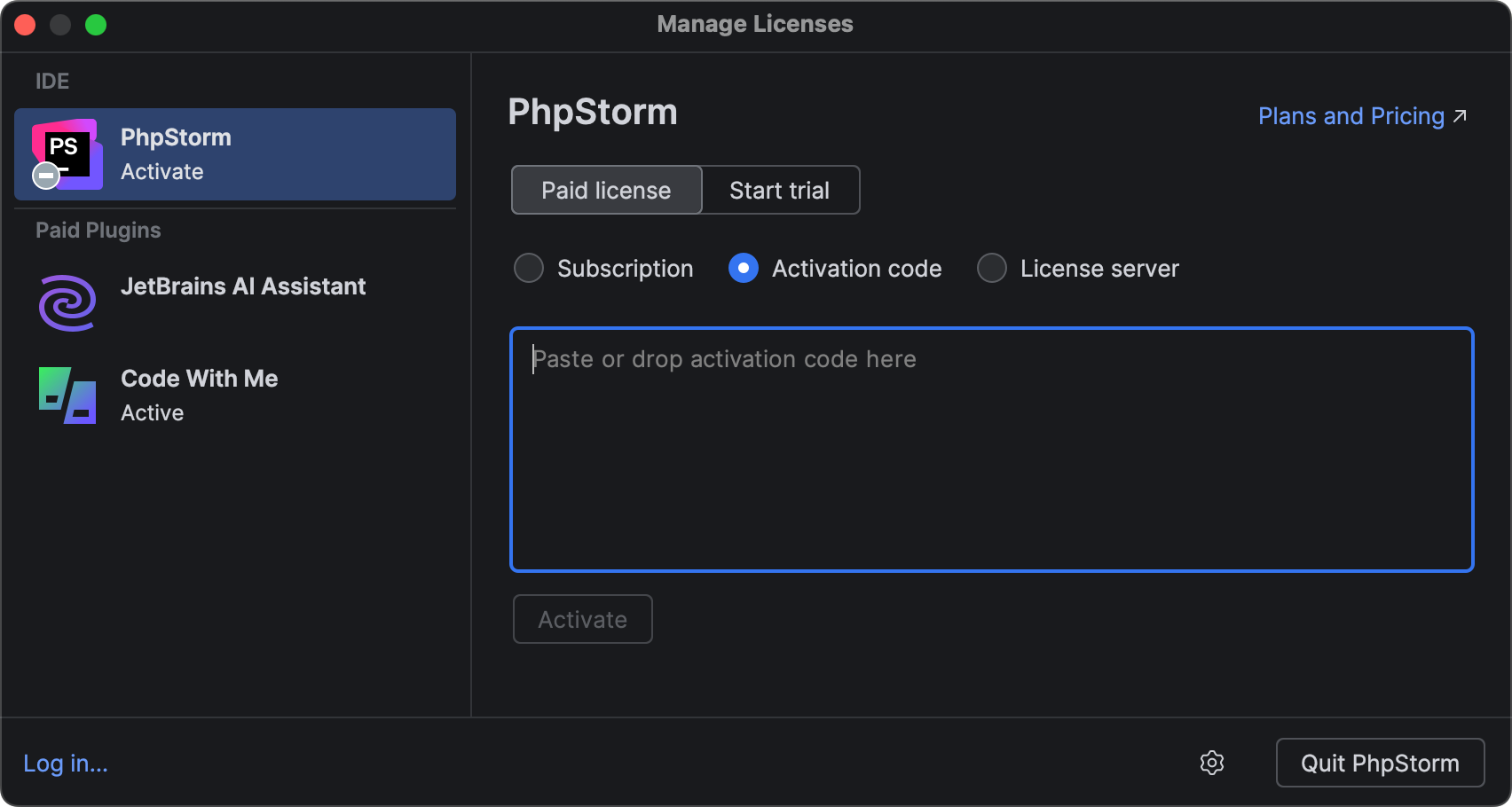This screenshot has width=1512, height=807.
Task: Click the Code With Me 'Active' status text
Action: click(153, 413)
